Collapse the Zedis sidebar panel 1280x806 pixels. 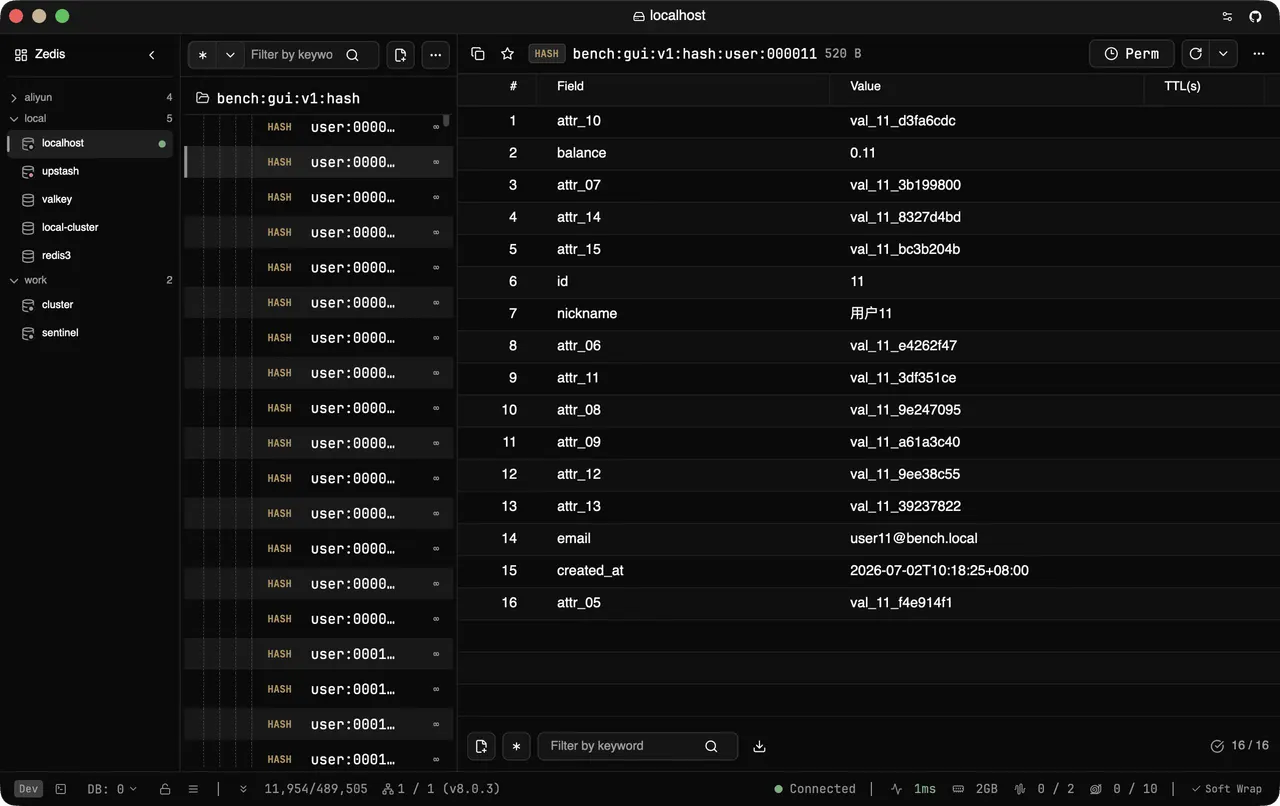pos(152,55)
